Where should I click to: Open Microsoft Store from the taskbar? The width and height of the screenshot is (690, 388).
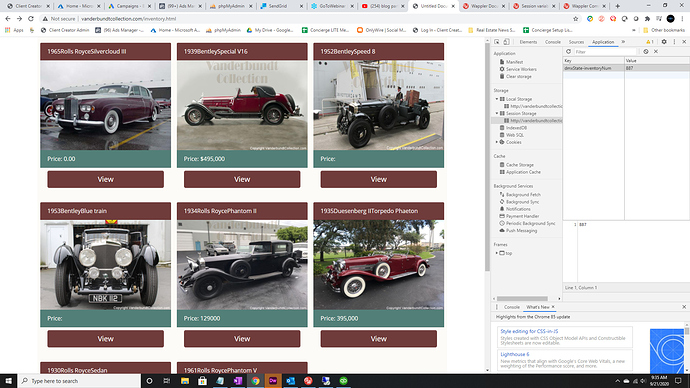click(x=202, y=381)
